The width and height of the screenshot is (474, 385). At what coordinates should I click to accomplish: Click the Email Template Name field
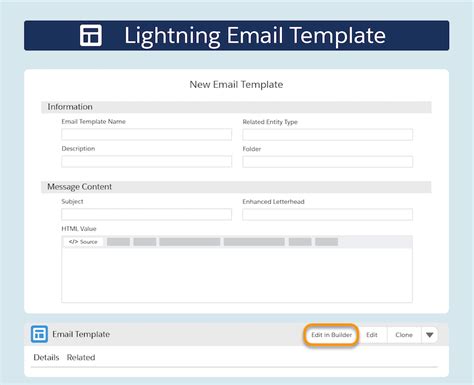(x=146, y=134)
